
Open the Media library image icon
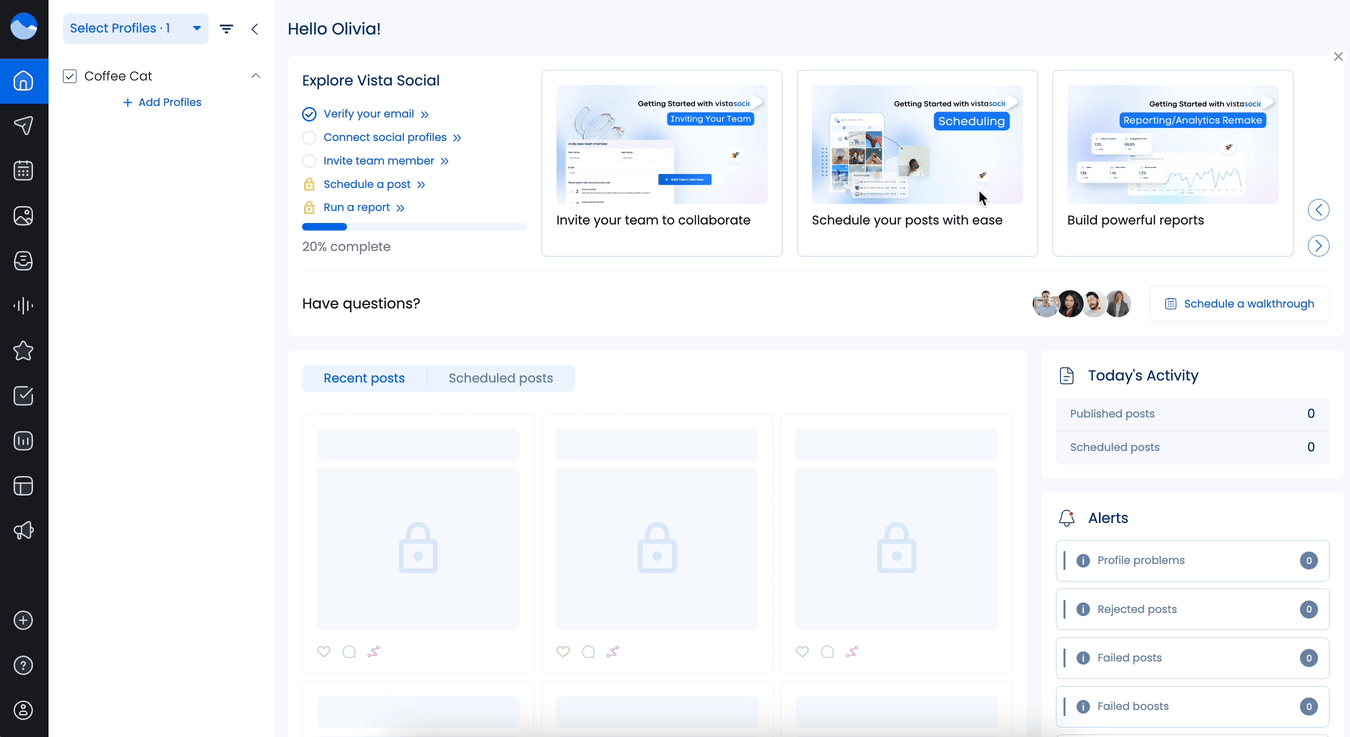coord(24,216)
